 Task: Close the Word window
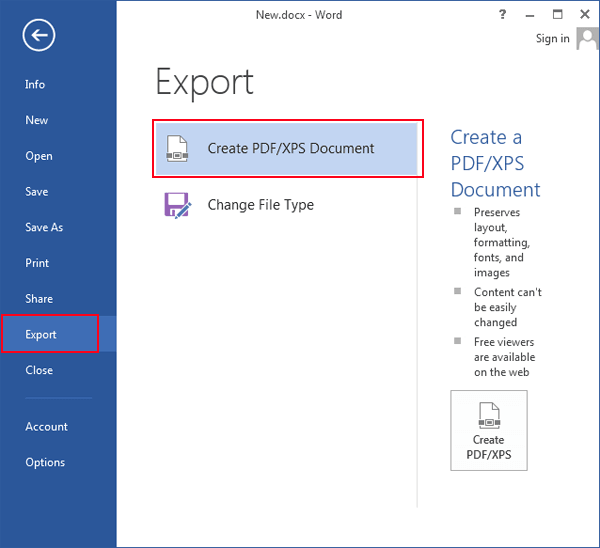click(585, 15)
